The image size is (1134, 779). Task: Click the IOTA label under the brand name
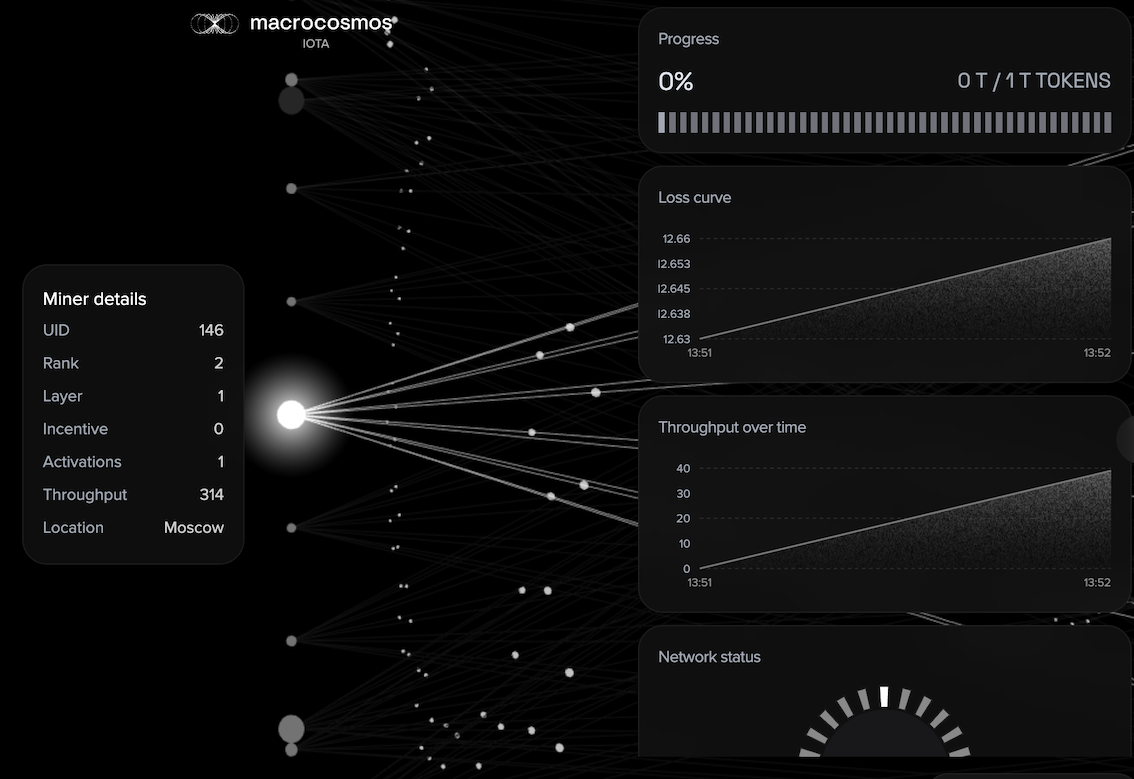(316, 44)
